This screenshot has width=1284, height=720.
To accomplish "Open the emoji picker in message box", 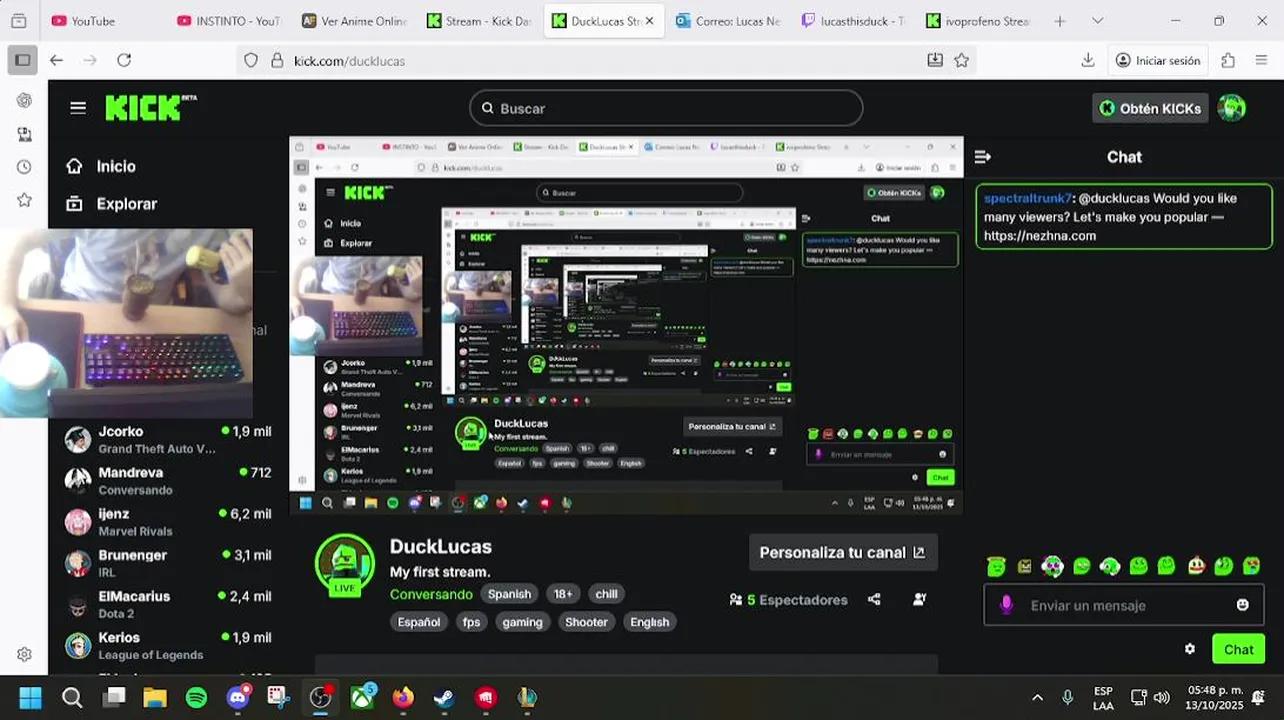I will 1242,605.
